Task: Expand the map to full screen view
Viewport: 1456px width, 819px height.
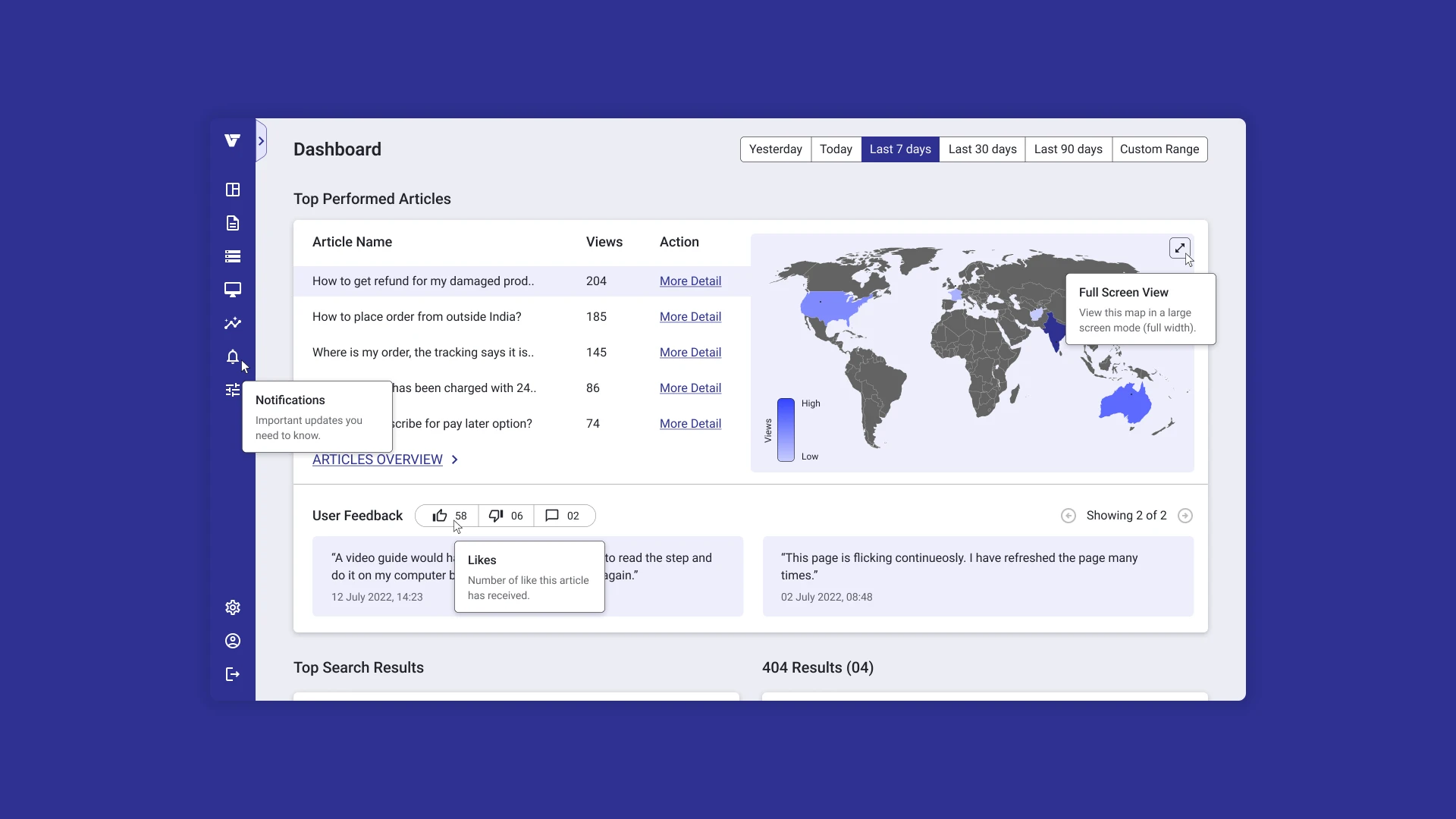Action: tap(1179, 248)
